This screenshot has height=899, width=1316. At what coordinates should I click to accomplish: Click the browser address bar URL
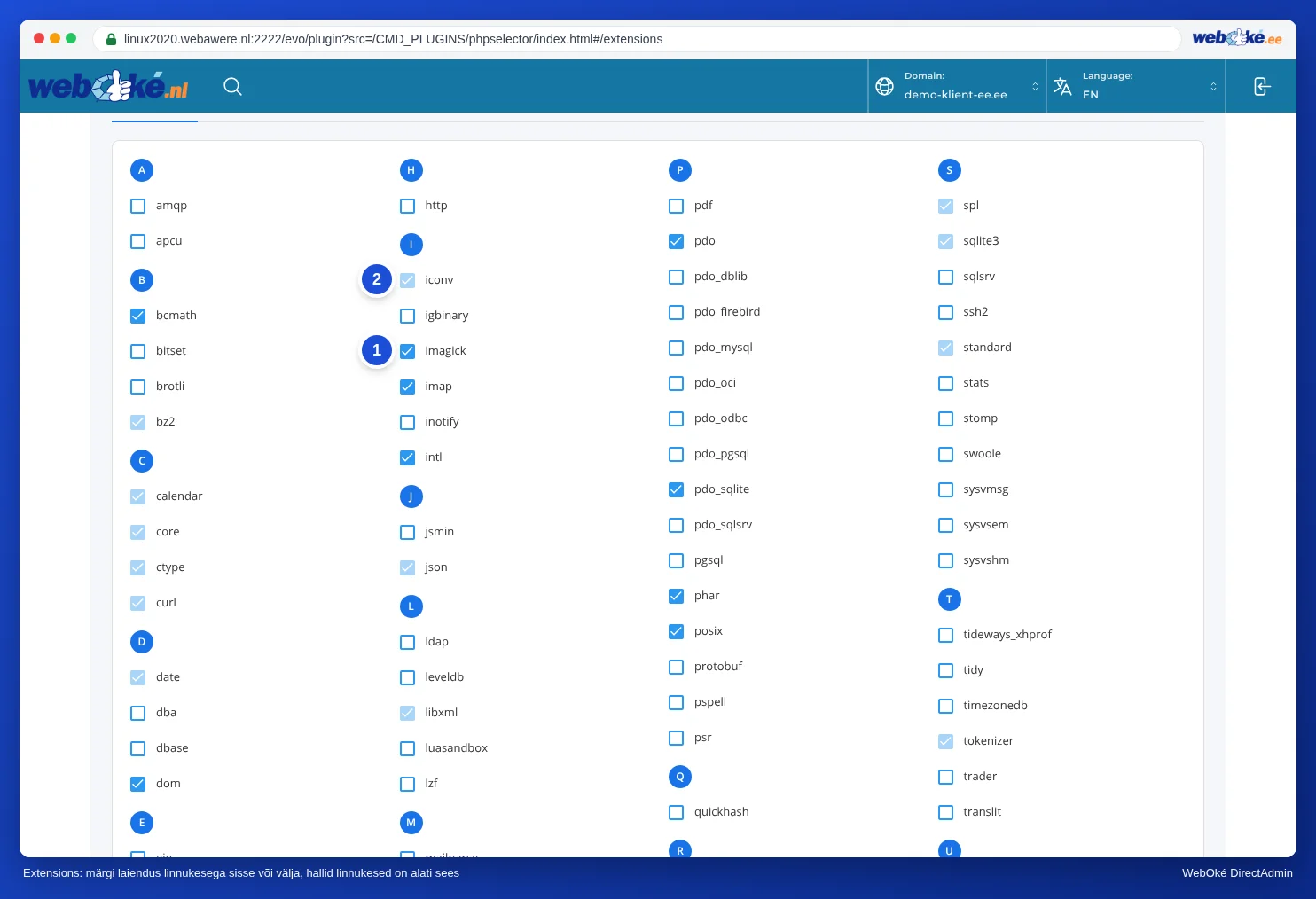click(393, 39)
